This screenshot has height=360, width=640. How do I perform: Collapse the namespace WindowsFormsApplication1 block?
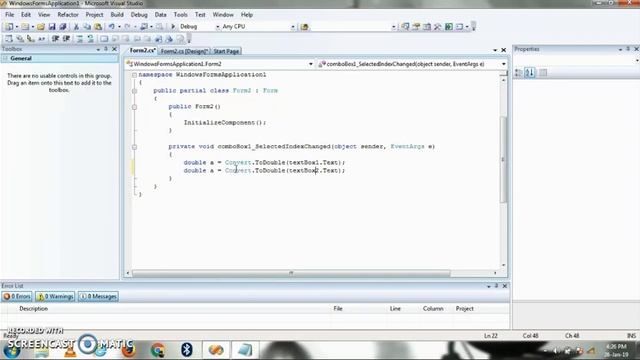[134, 75]
